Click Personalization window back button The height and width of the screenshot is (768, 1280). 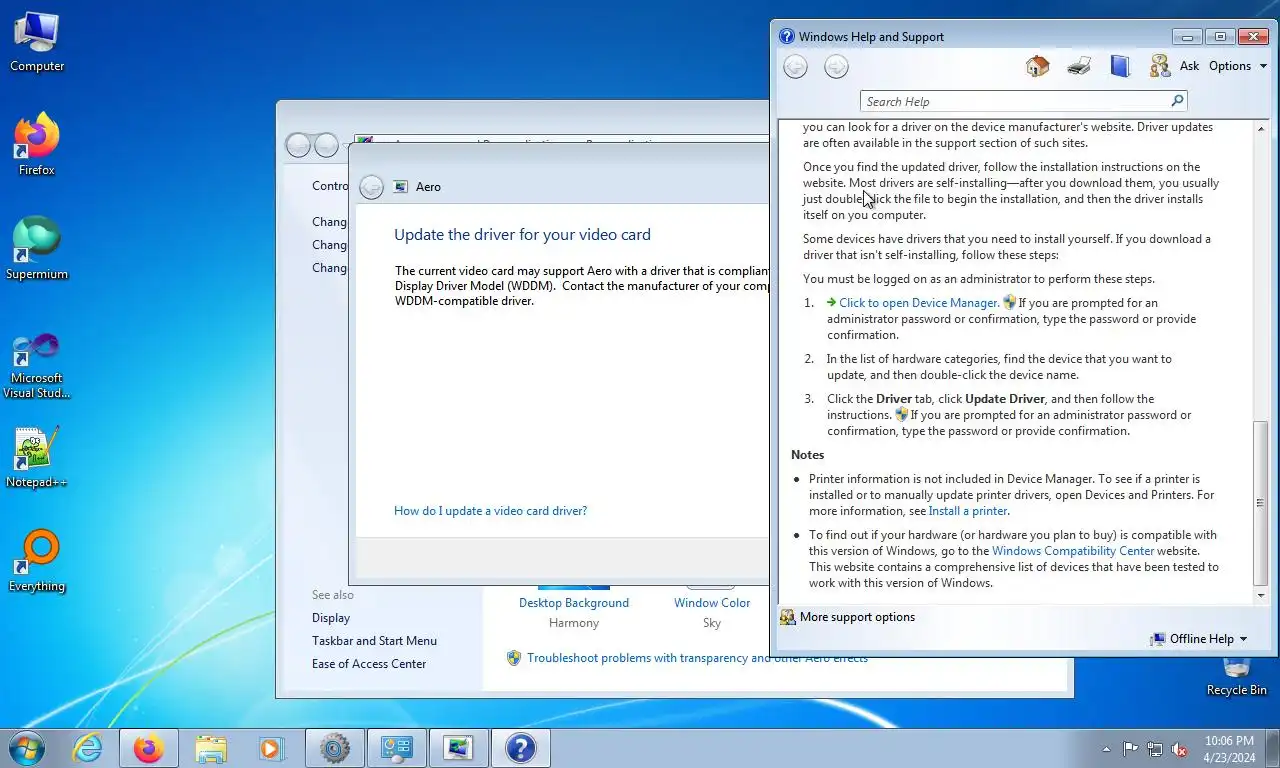click(298, 145)
